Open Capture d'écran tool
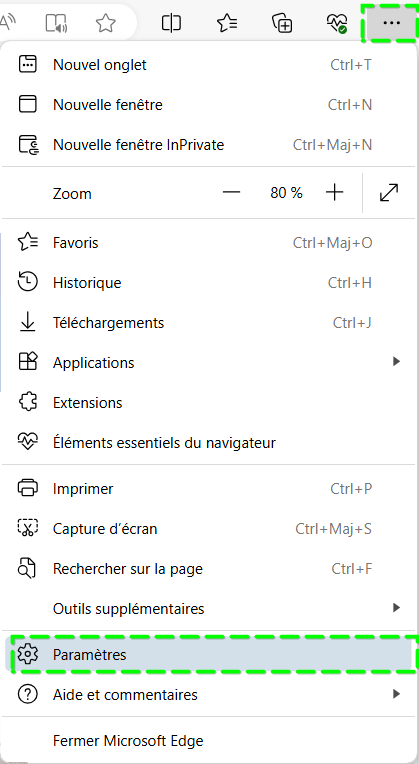Screen dimensions: 419x764 point(210,529)
